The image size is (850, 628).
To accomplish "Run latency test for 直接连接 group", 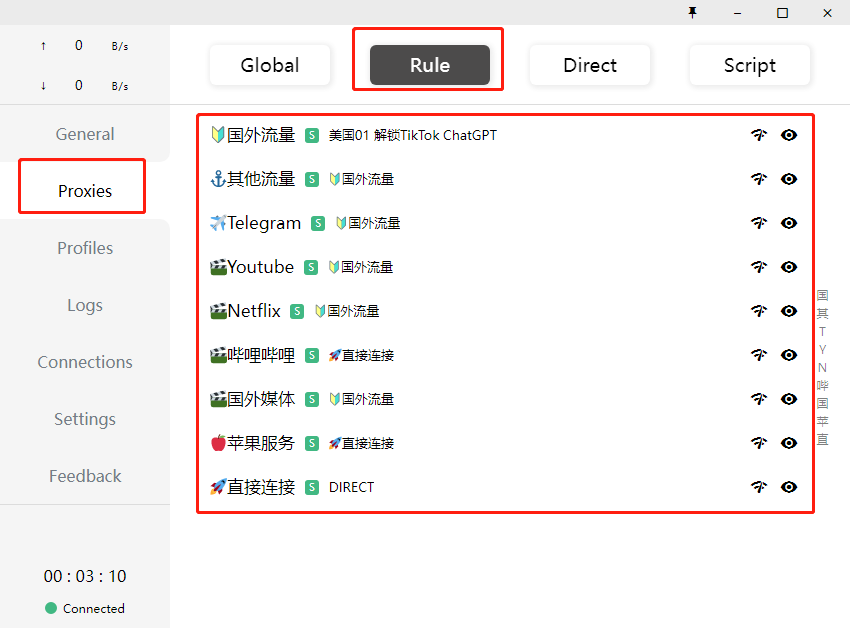I will click(759, 486).
